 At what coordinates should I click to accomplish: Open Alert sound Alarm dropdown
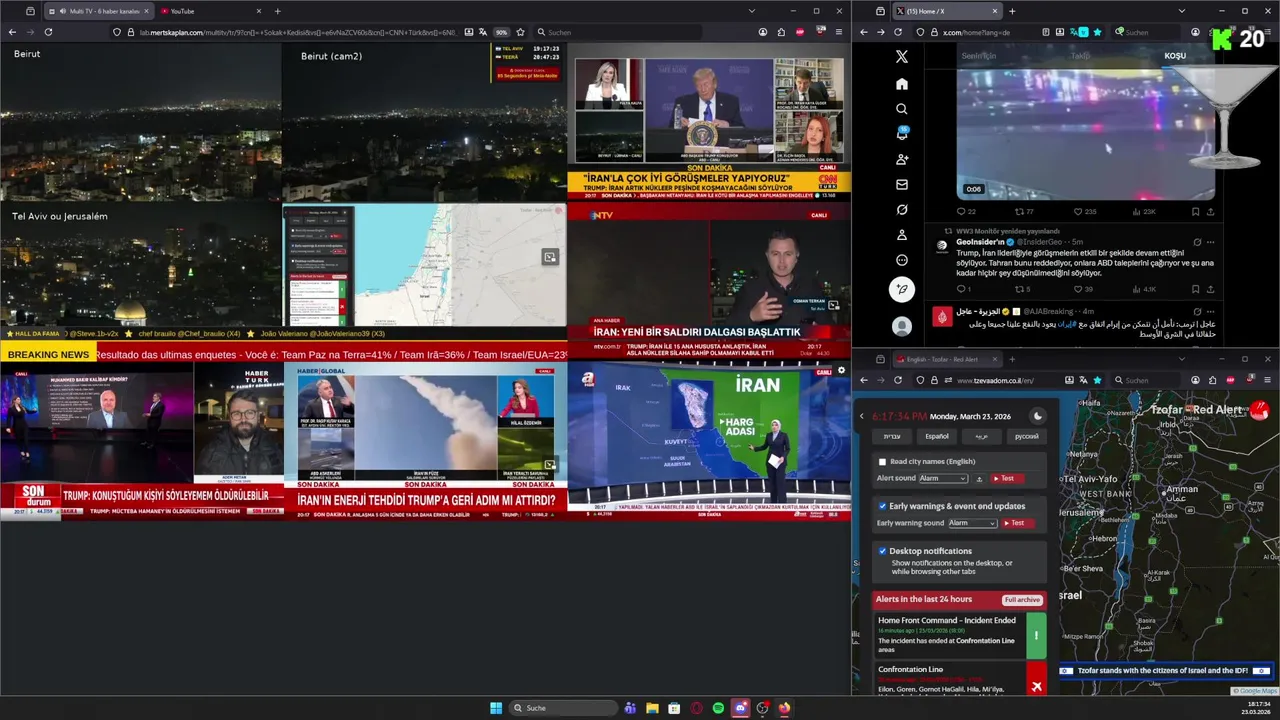(x=943, y=479)
